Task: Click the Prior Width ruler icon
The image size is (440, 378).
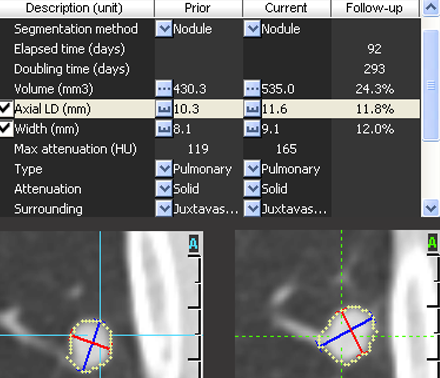Action: coord(164,129)
